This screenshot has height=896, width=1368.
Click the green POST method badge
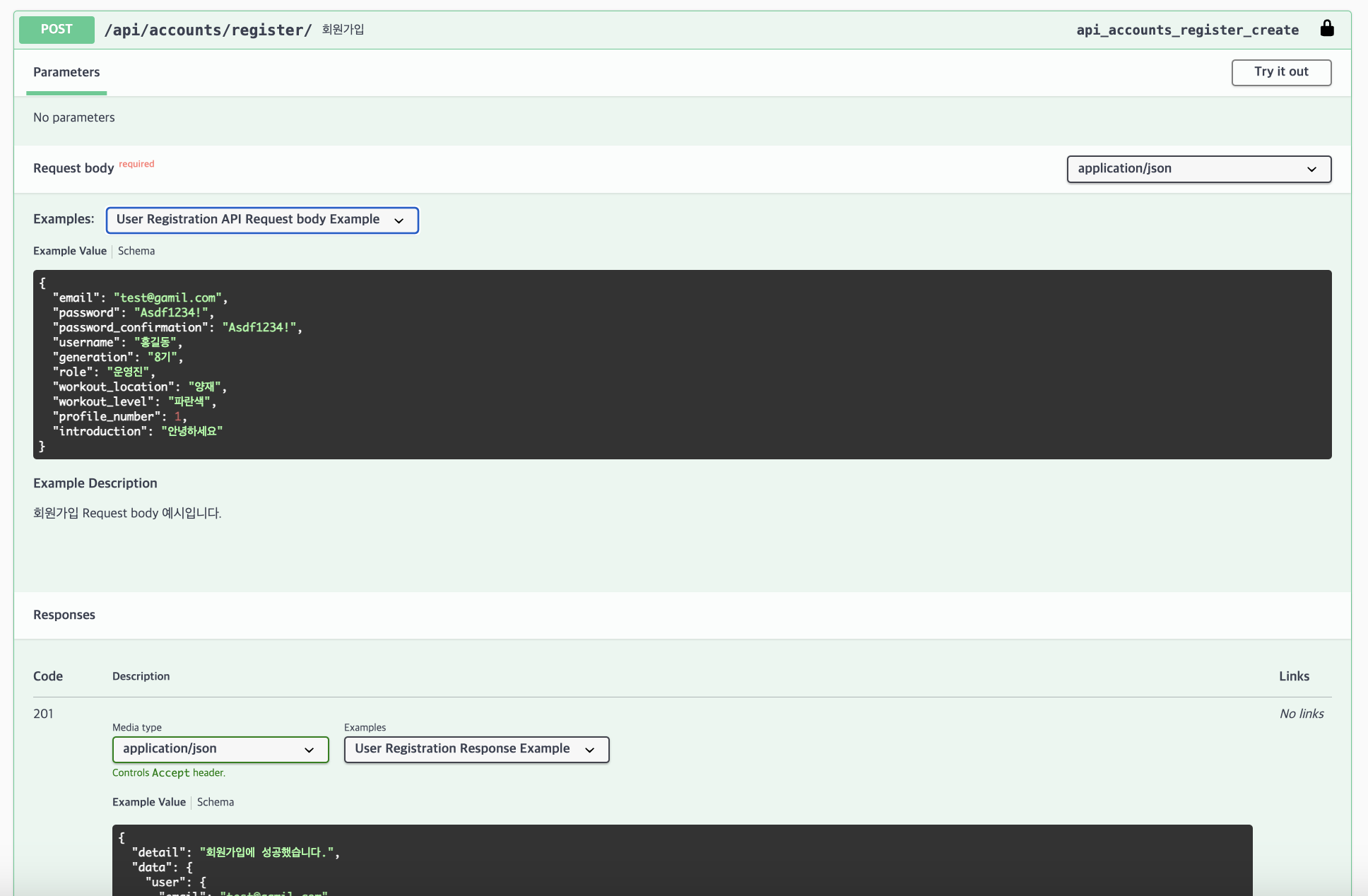(x=57, y=30)
